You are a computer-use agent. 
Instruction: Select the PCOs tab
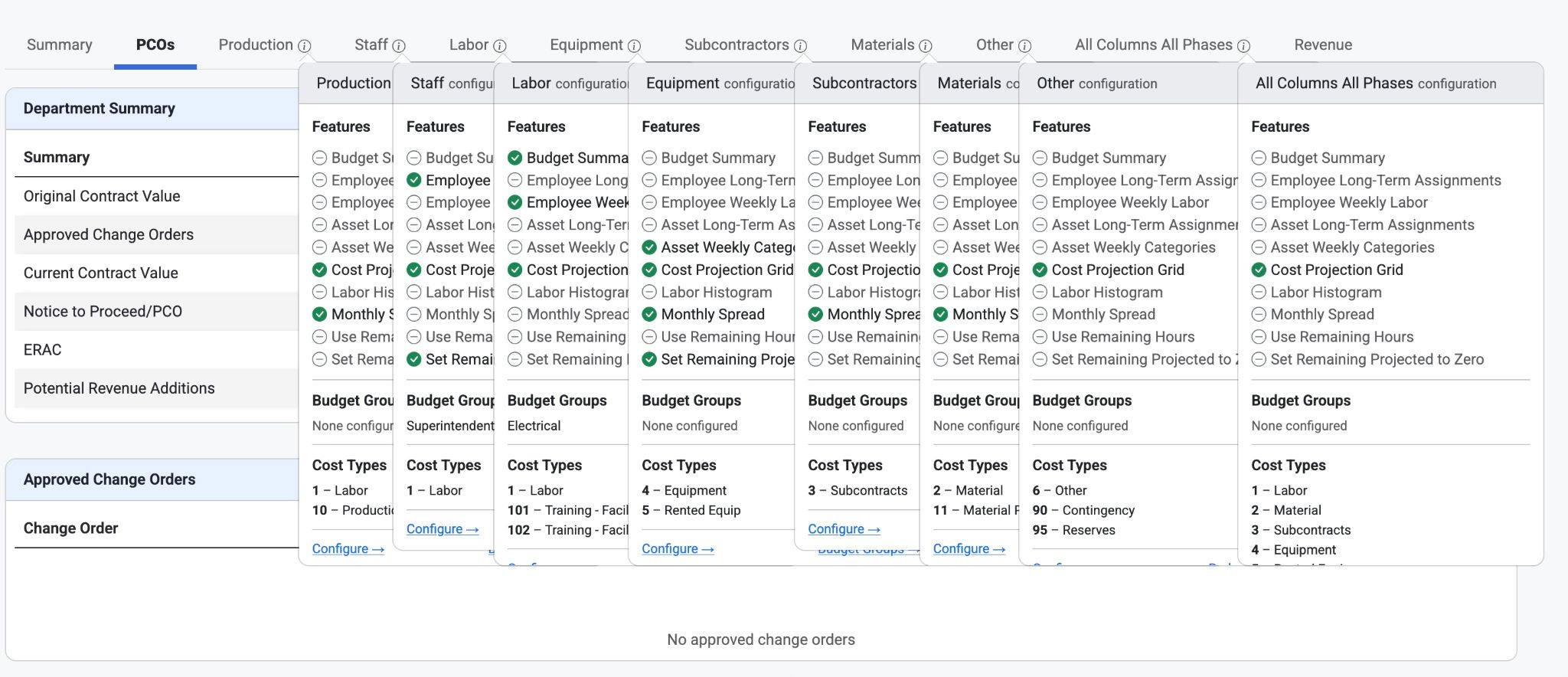[155, 44]
